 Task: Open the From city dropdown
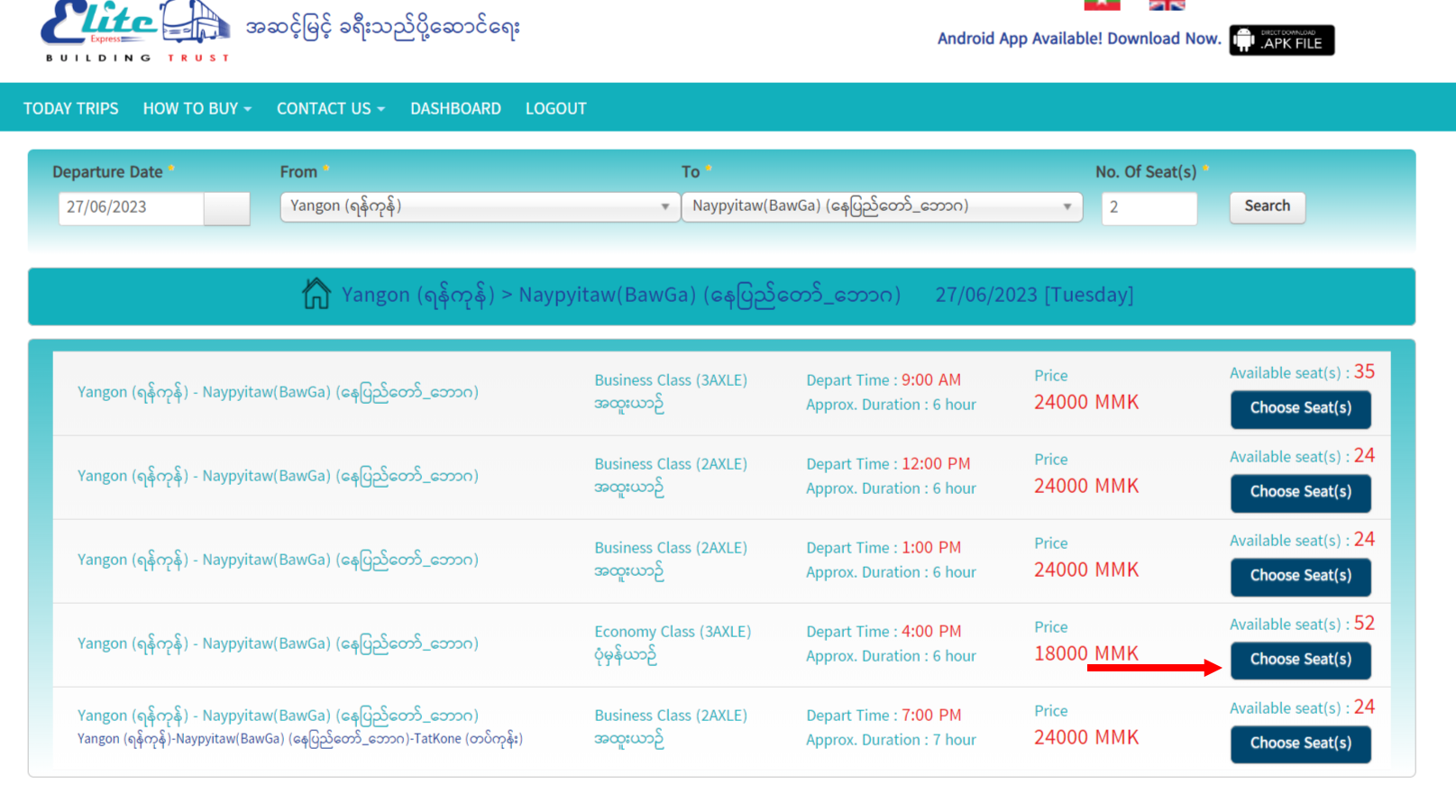pyautogui.click(x=479, y=206)
